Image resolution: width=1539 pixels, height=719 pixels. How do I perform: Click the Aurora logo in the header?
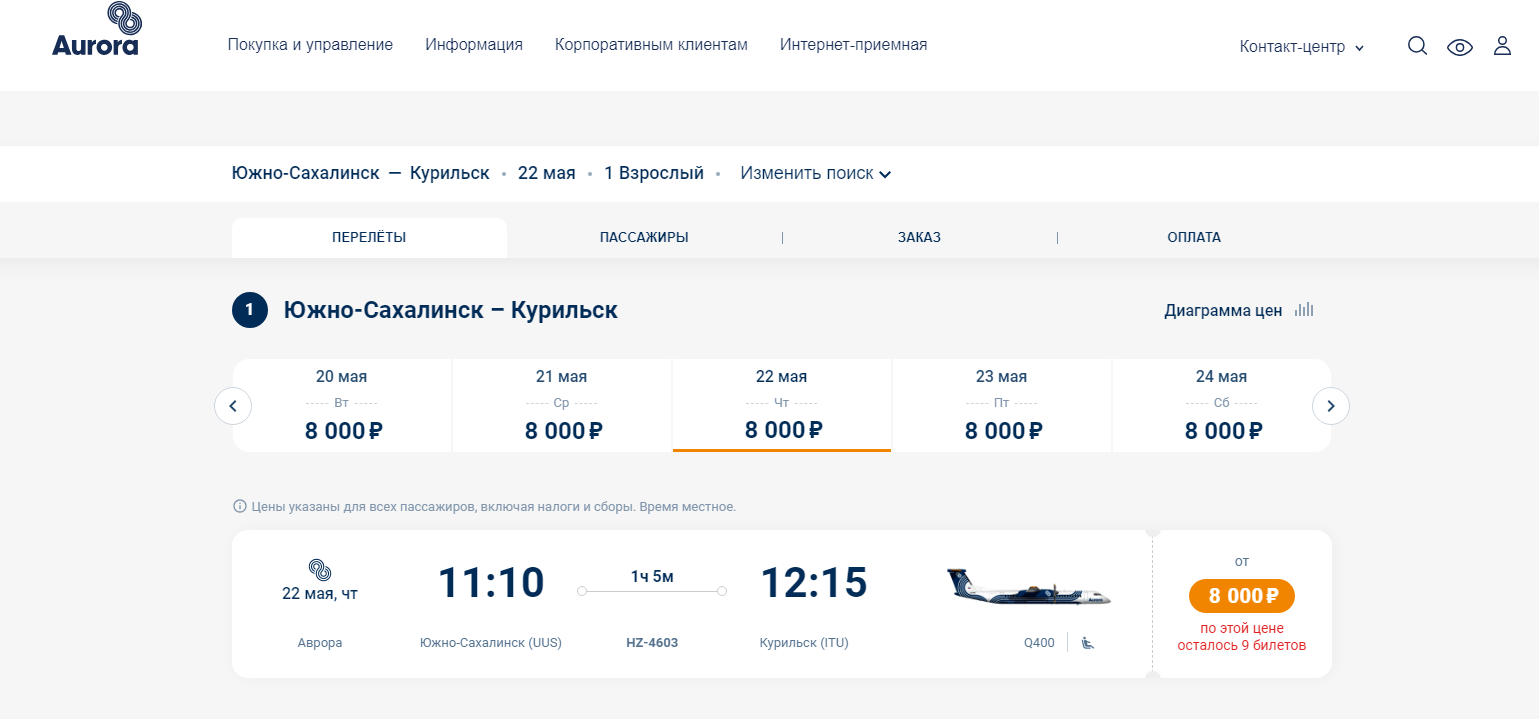coord(96,29)
